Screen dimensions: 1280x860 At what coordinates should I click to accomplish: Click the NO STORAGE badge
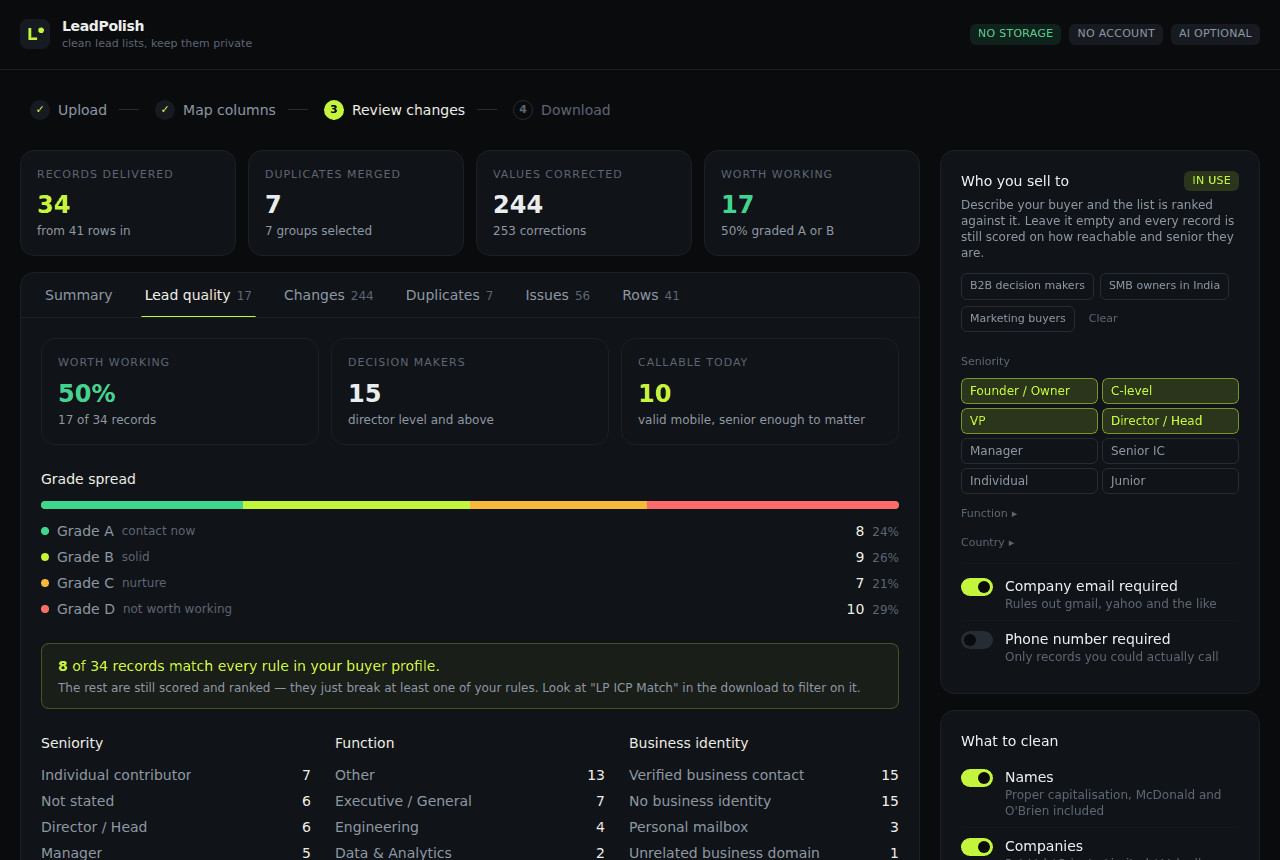1015,34
